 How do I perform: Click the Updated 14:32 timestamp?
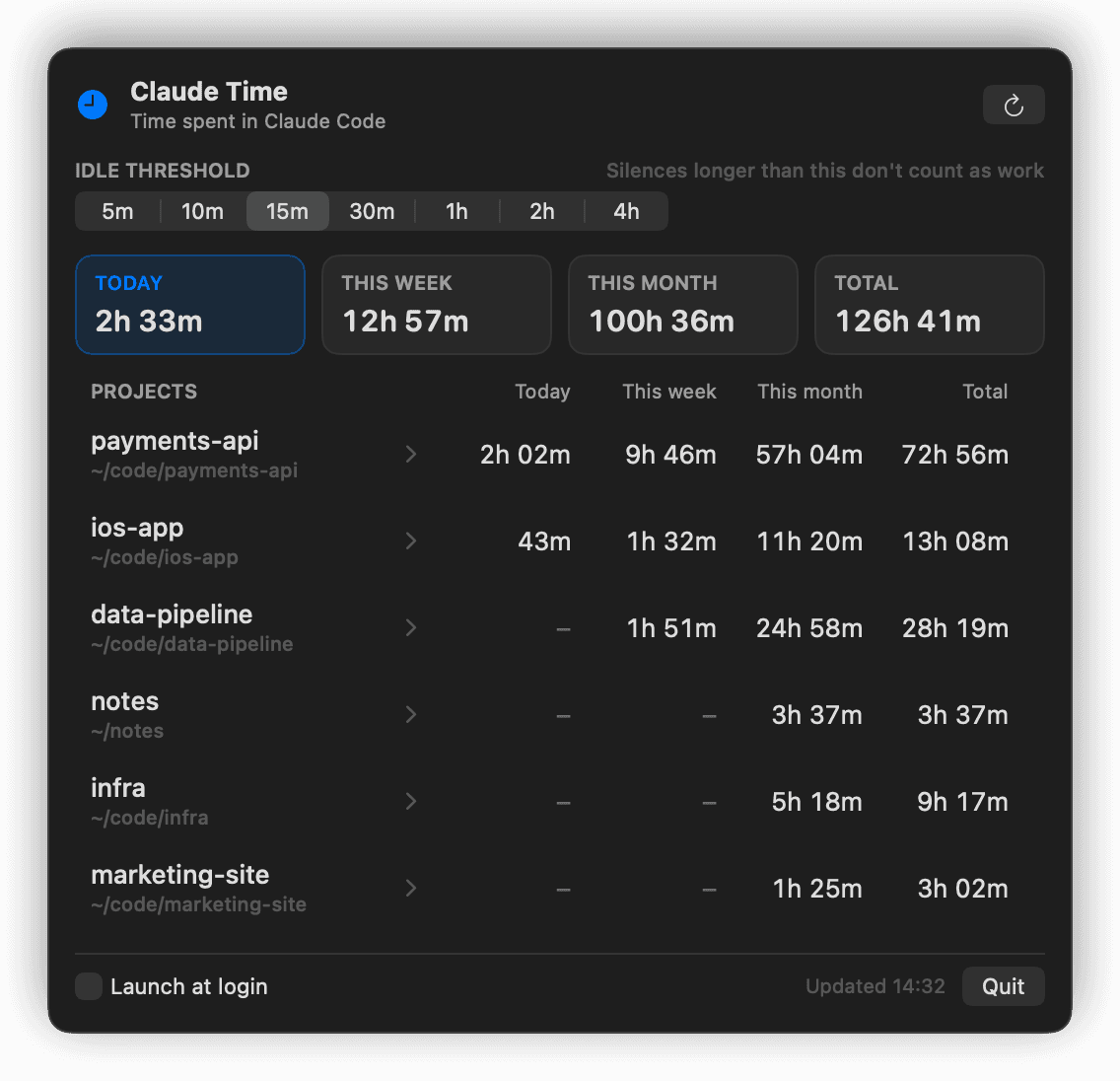click(x=875, y=986)
